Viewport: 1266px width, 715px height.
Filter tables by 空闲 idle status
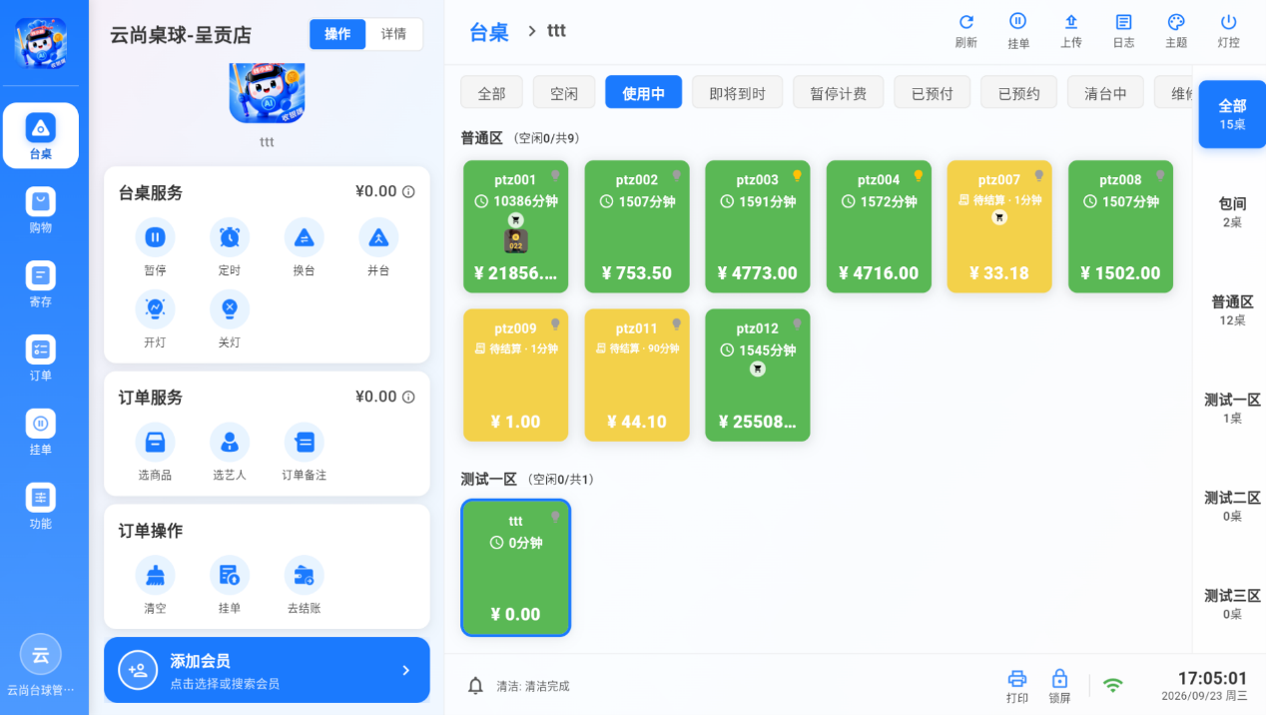[x=564, y=93]
